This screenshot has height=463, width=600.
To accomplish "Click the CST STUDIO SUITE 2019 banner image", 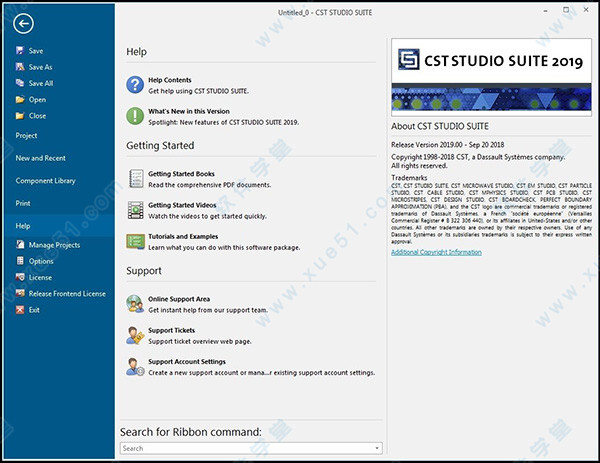I will pos(491,77).
